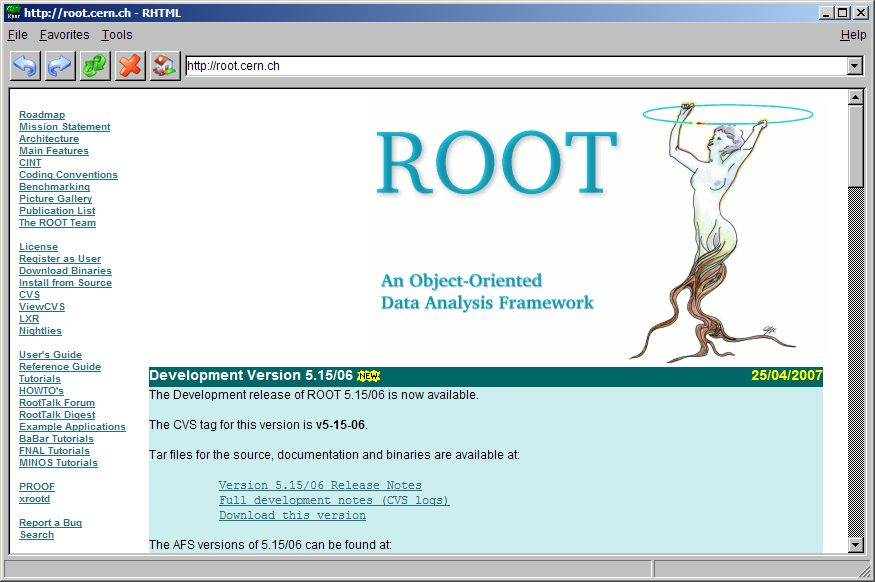Screen dimensions: 875x582
Task: Open the File menu
Action: coord(16,35)
